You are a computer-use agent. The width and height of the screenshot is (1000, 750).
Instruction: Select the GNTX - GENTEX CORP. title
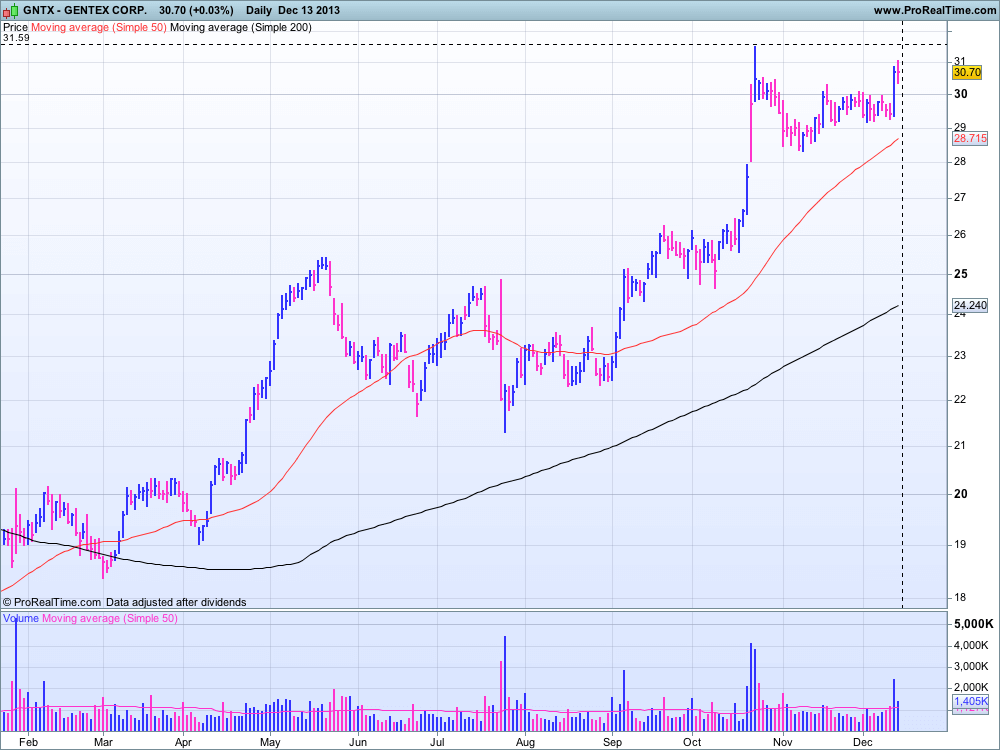pyautogui.click(x=85, y=10)
